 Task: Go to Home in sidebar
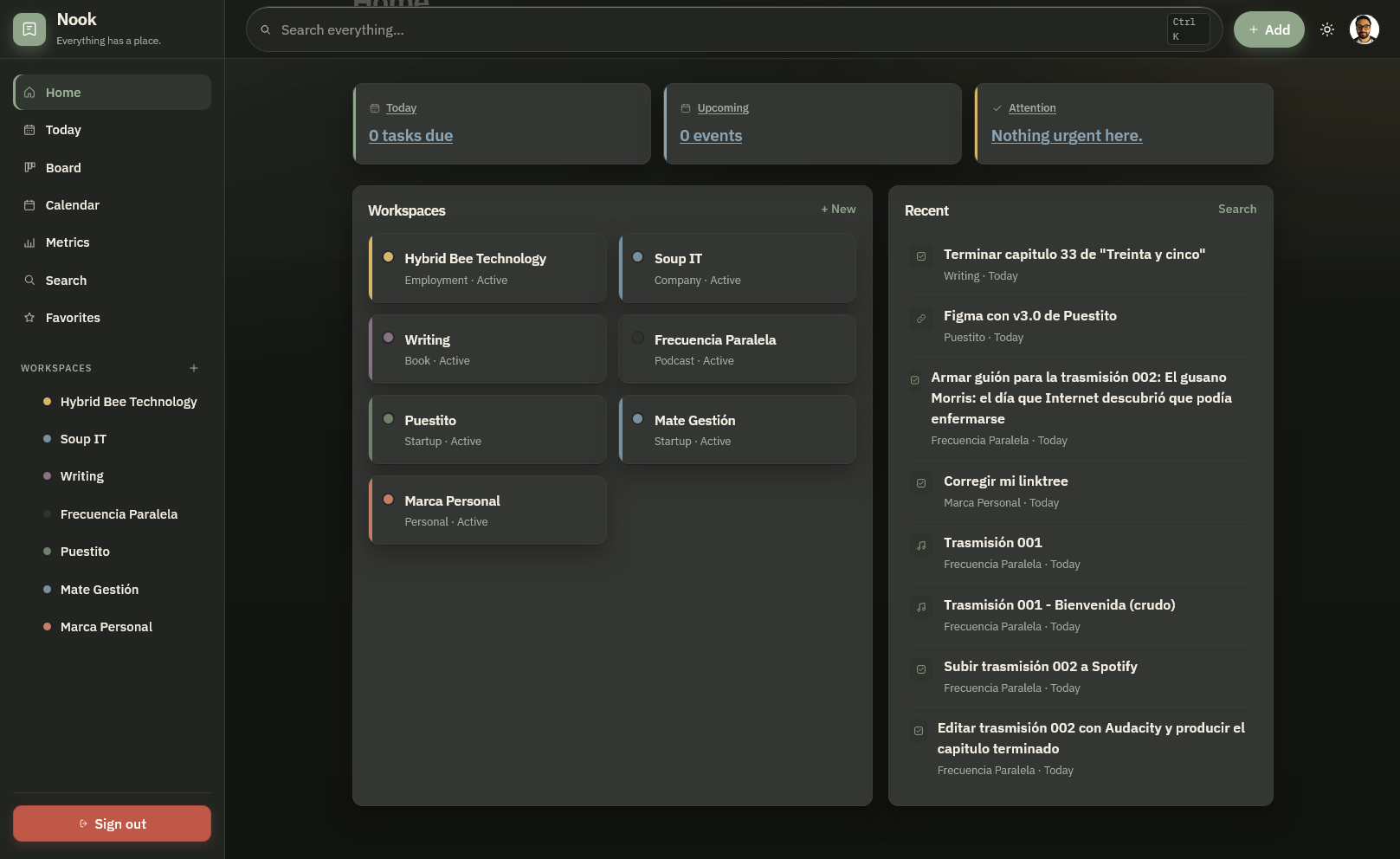coord(113,93)
